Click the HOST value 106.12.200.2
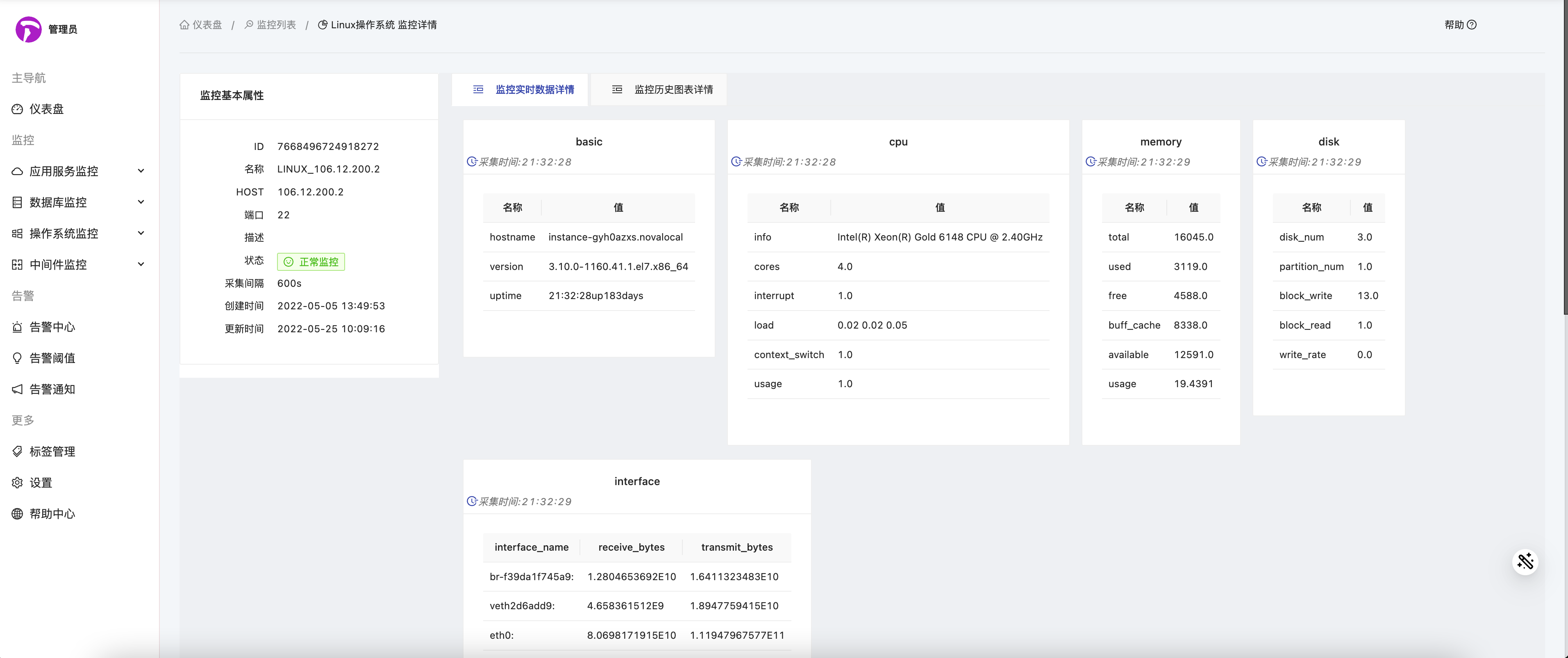Image resolution: width=1568 pixels, height=658 pixels. [x=310, y=192]
